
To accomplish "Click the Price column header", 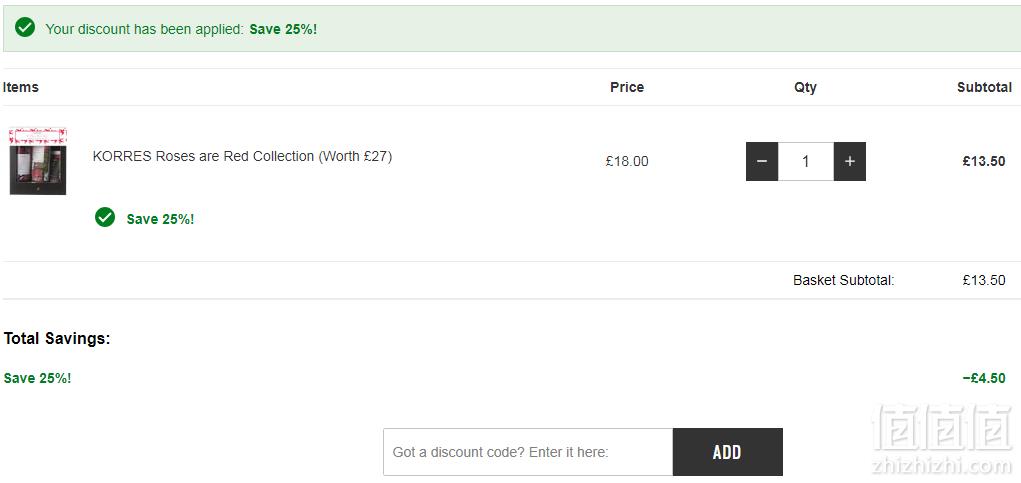I will click(627, 87).
